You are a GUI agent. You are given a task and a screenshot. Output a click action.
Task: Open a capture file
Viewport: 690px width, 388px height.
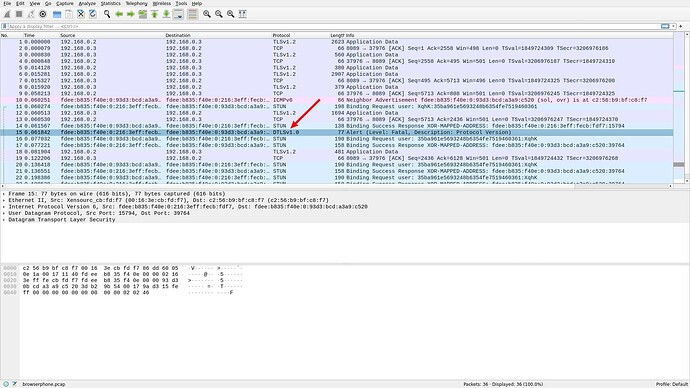(57, 14)
